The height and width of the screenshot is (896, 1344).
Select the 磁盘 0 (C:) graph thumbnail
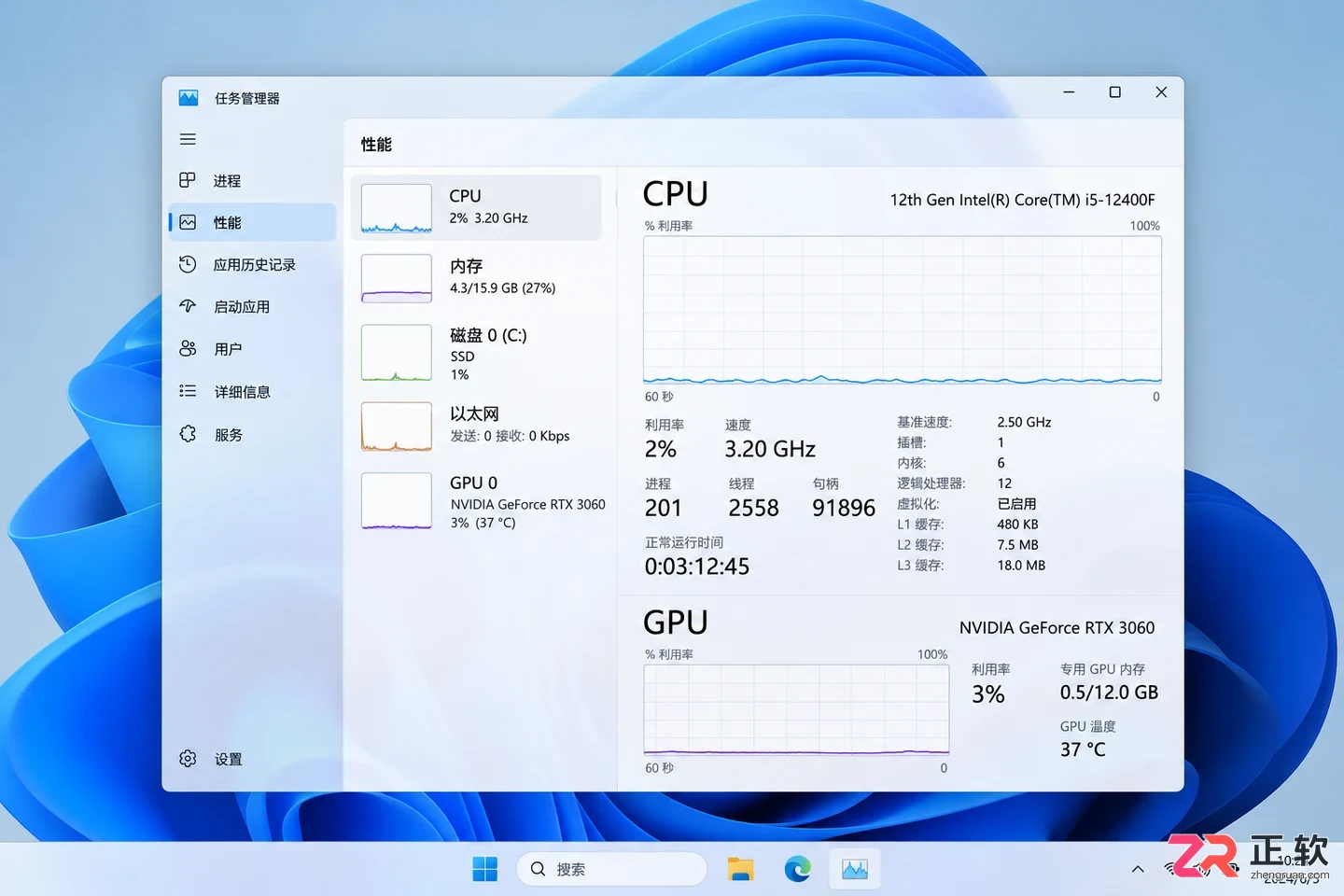(397, 353)
